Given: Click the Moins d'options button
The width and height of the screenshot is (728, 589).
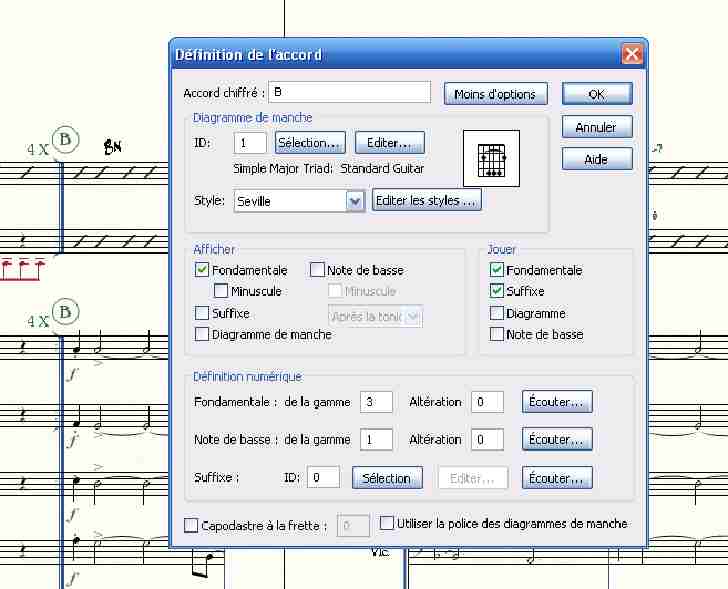Looking at the screenshot, I should tap(495, 94).
